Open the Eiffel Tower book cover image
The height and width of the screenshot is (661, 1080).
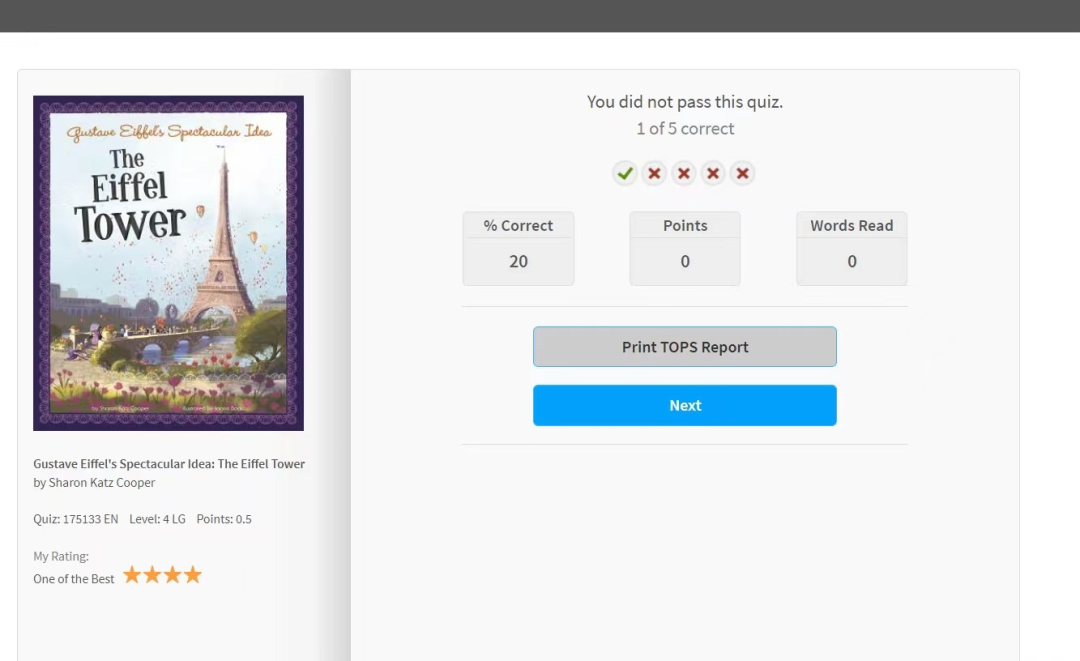click(168, 263)
